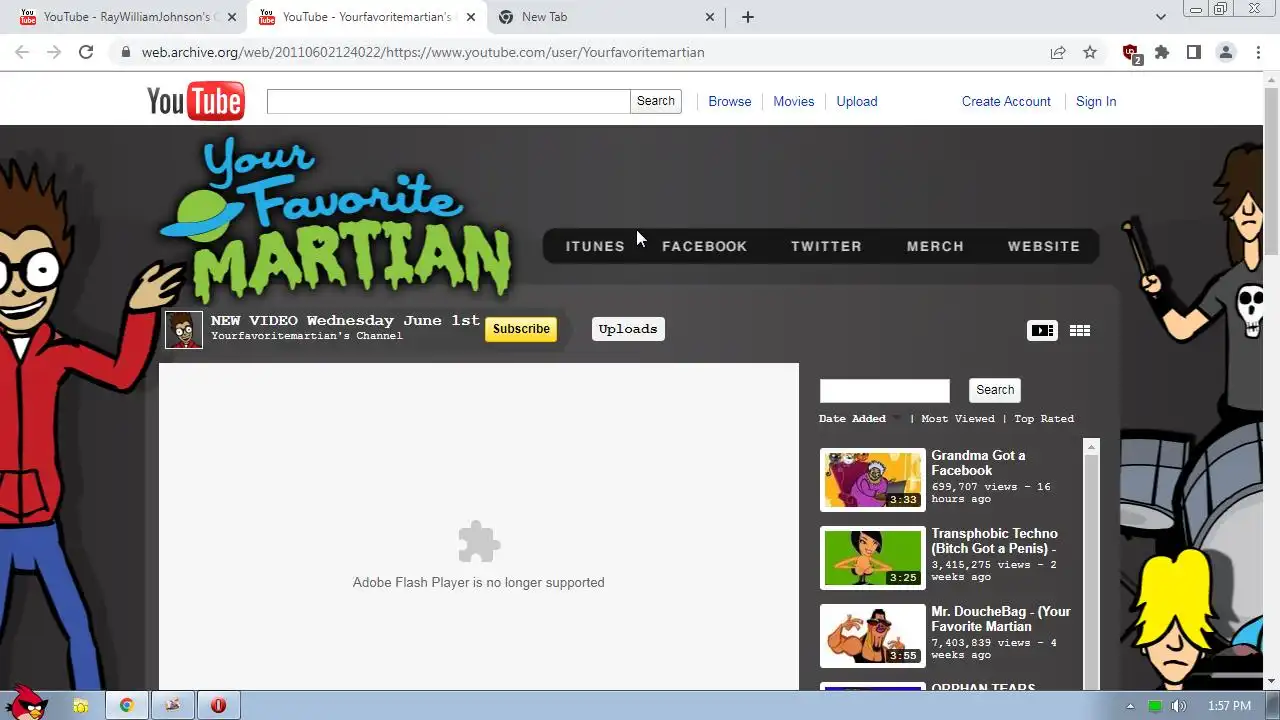Click the Sign In link
This screenshot has height=720, width=1280.
pyautogui.click(x=1096, y=101)
